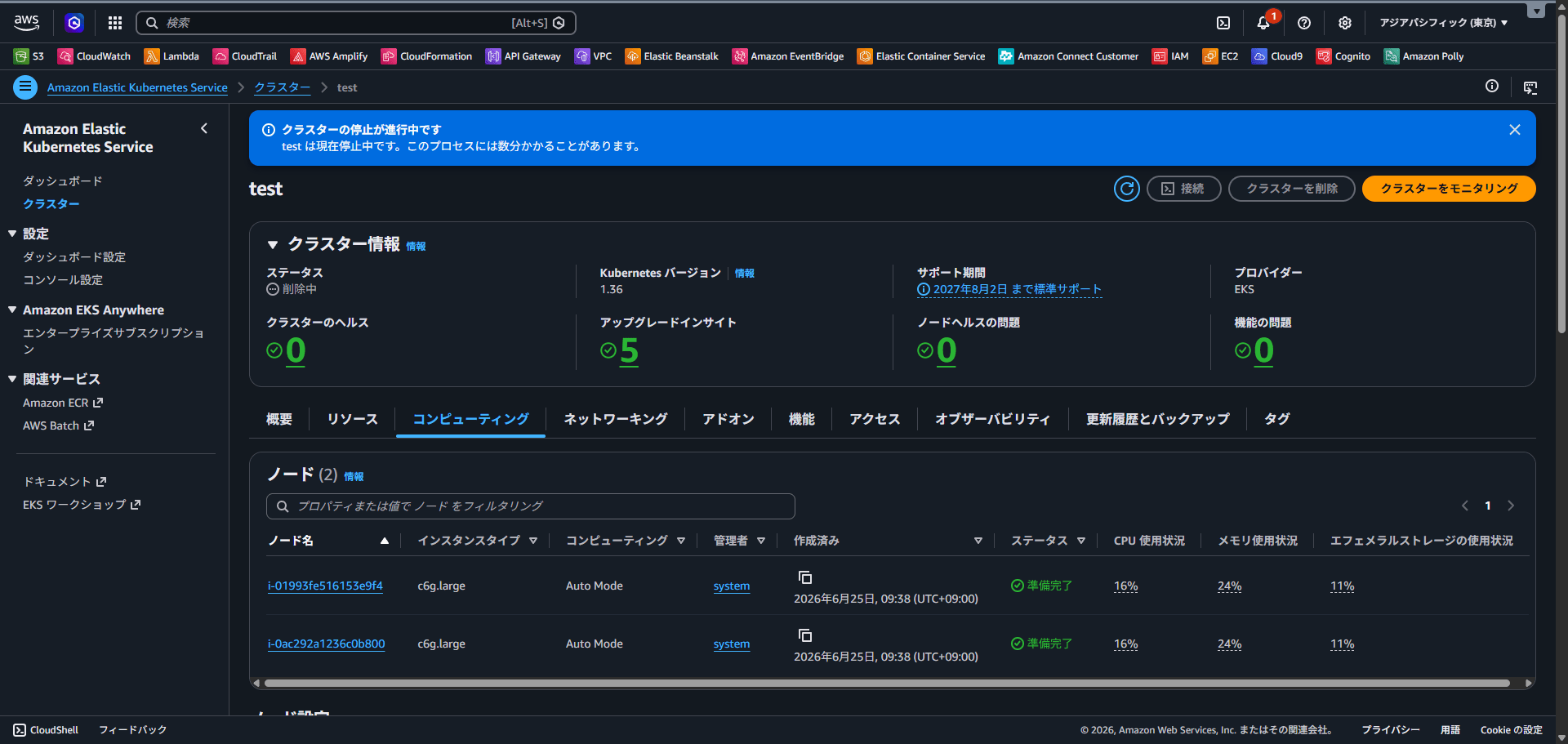Click the 接続 button

[1183, 189]
